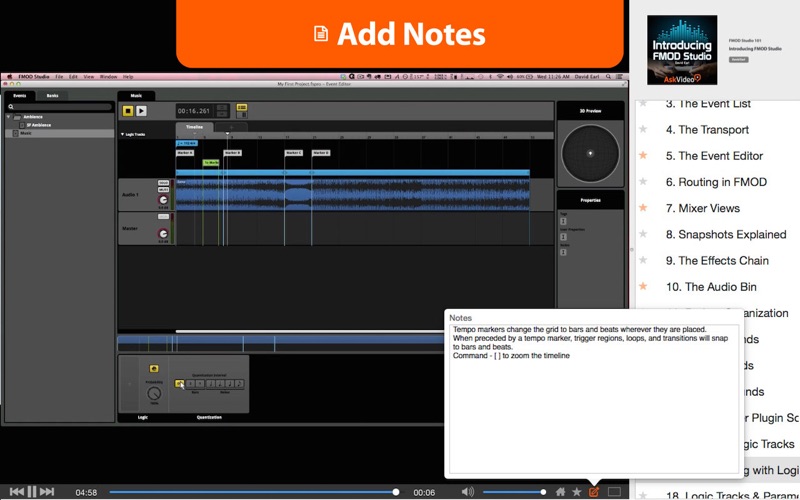Click Marker B on logic track
The width and height of the screenshot is (800, 500).
[x=233, y=153]
